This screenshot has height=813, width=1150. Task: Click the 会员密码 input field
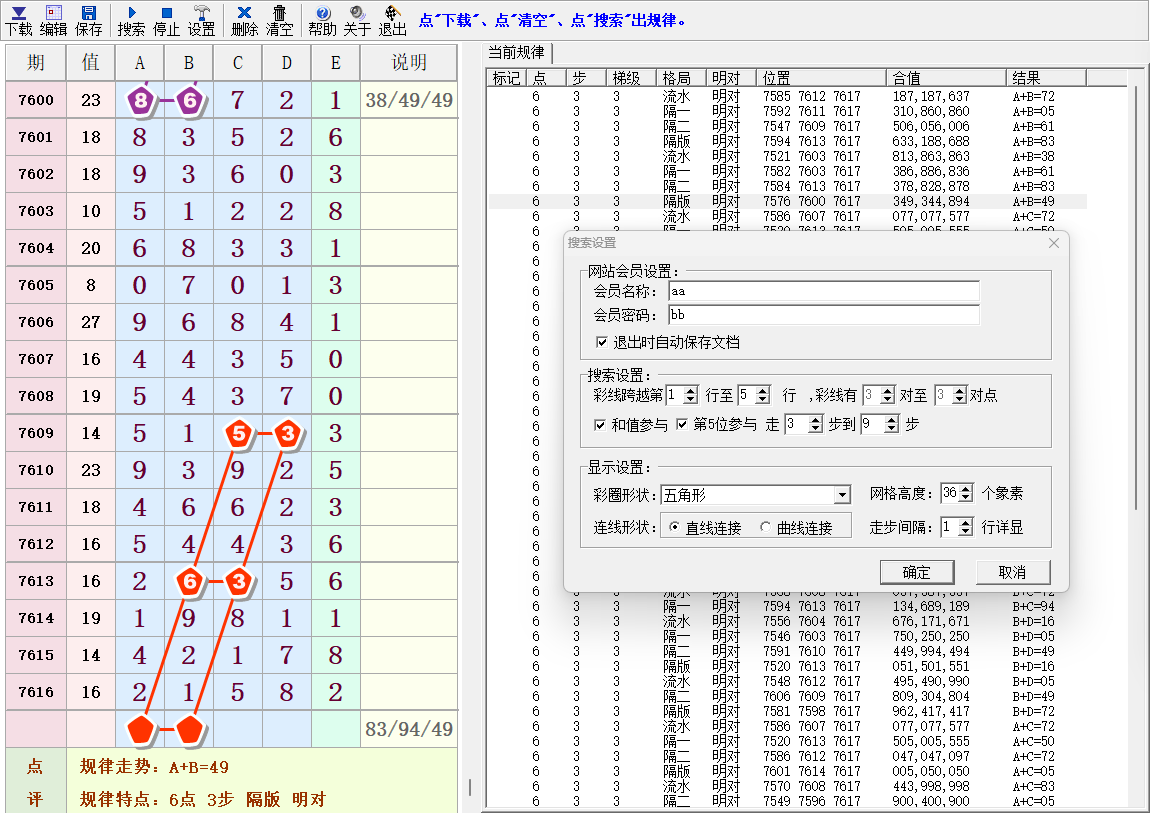(x=824, y=314)
